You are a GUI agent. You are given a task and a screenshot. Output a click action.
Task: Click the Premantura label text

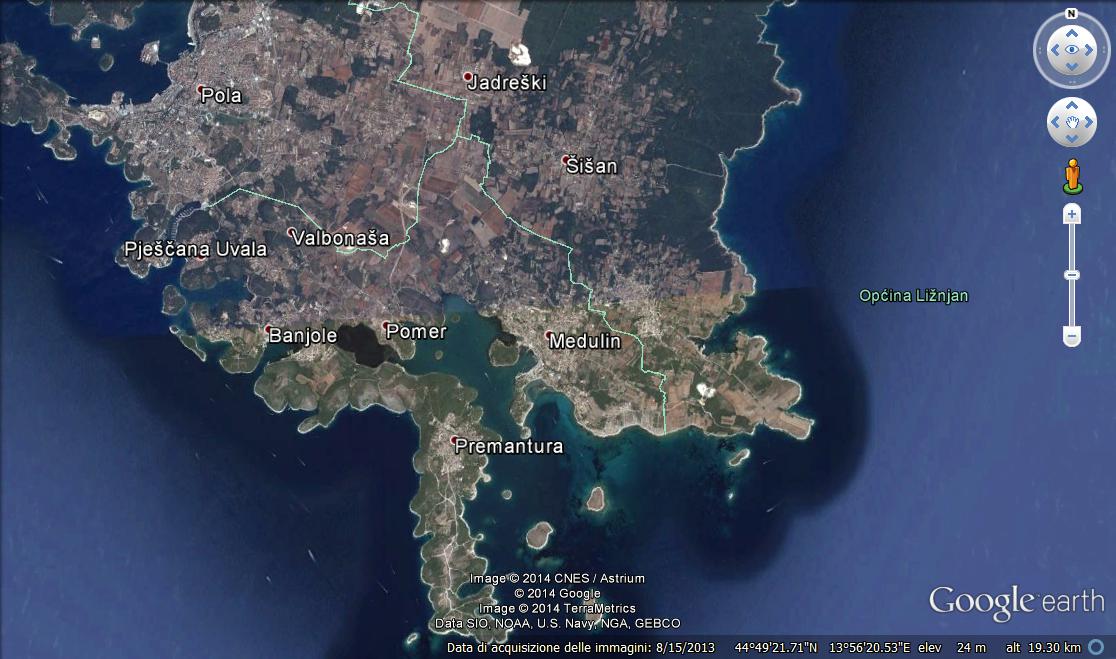coord(509,446)
